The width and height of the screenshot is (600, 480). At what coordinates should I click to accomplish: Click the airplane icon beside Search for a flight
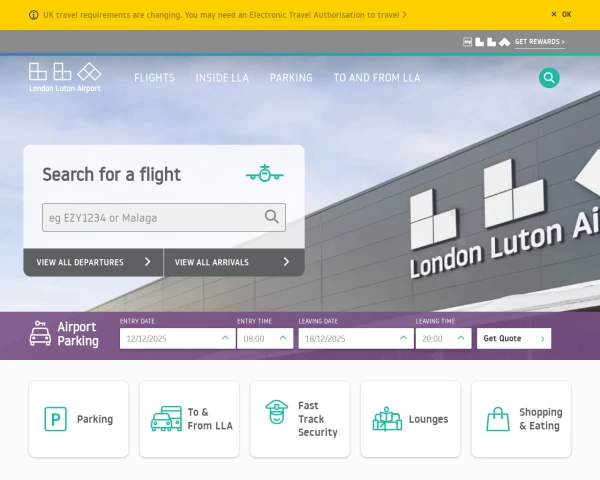click(x=265, y=173)
